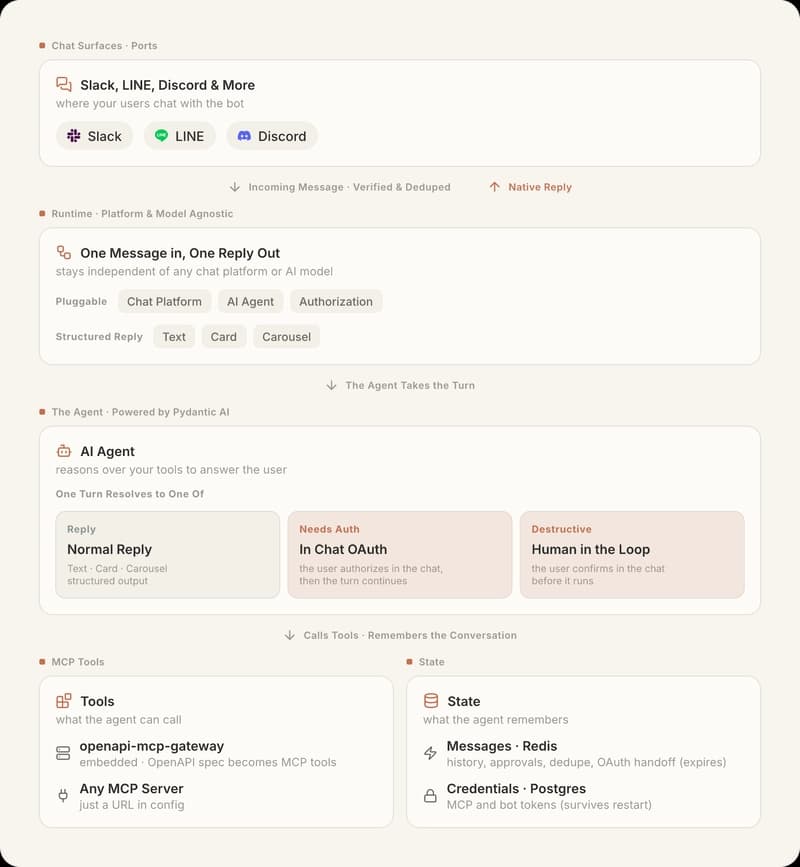800x867 pixels.
Task: Click the AI Agent pluggable tag
Action: point(250,301)
